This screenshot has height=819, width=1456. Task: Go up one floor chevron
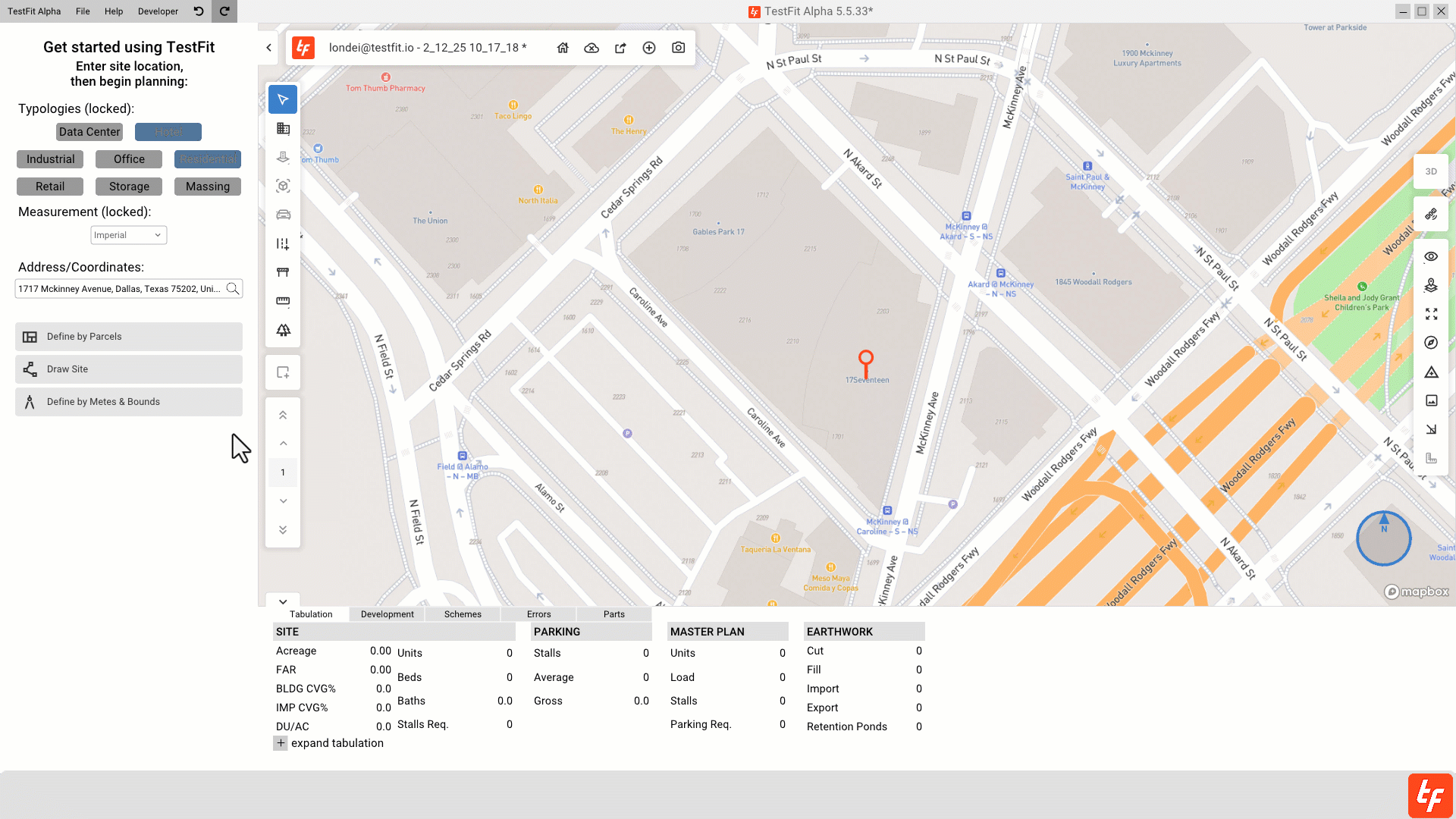click(283, 444)
